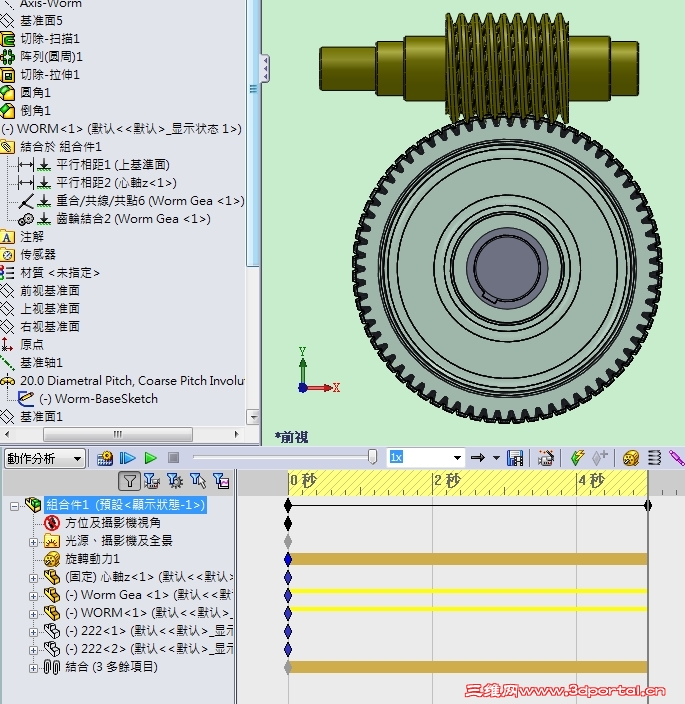Collapse the 組合件1 tree node
Screen dimensions: 685x704
[x=14, y=506]
